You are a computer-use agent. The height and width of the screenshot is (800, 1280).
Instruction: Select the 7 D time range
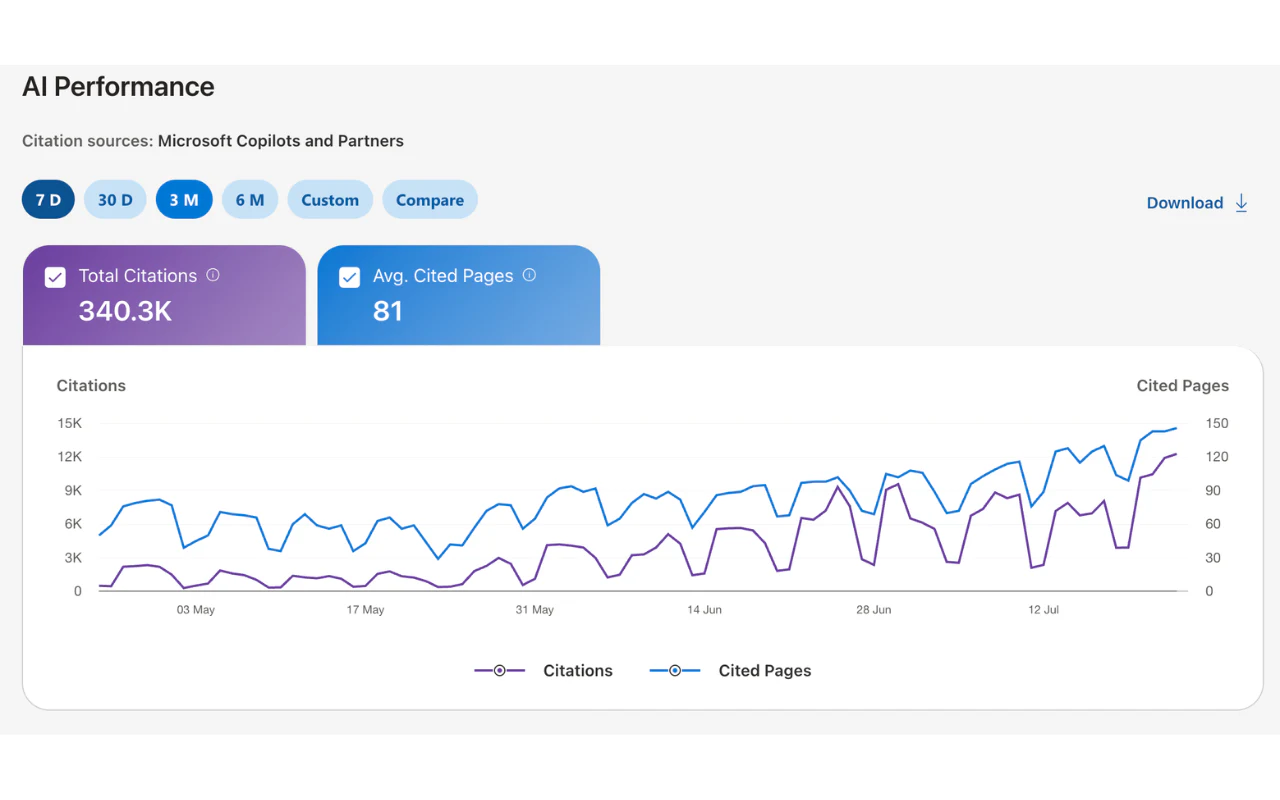coord(48,200)
